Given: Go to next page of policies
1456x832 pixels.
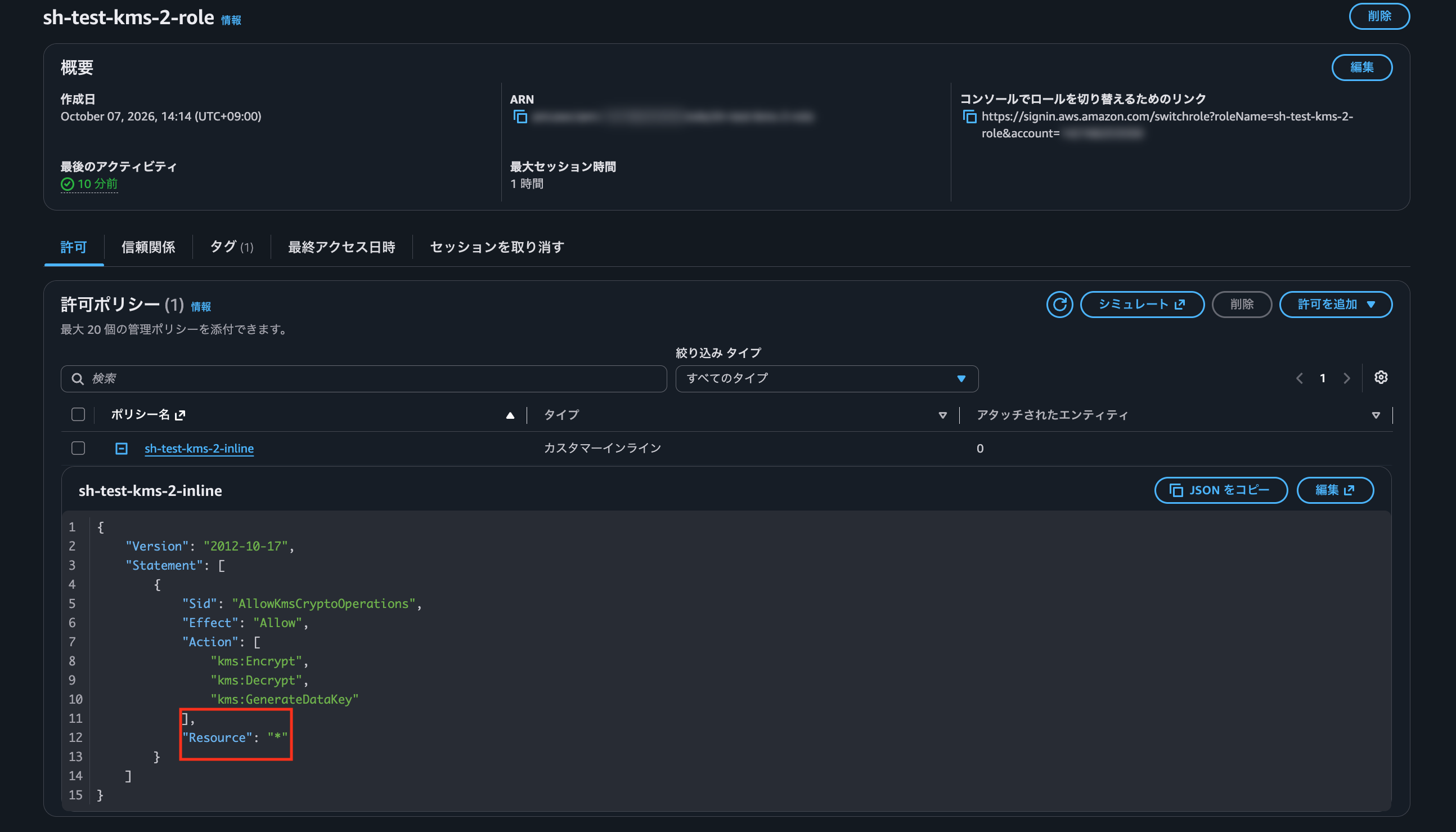Looking at the screenshot, I should pos(1347,378).
